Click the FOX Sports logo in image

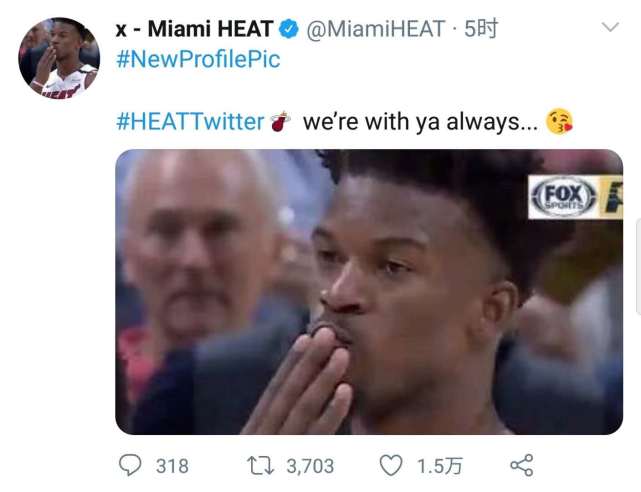coord(564,197)
